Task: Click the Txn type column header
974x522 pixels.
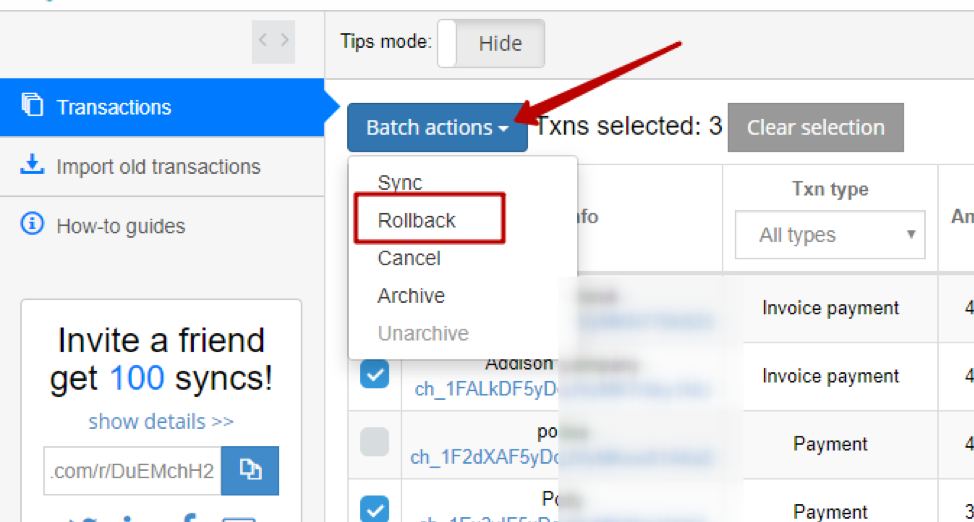Action: tap(830, 189)
